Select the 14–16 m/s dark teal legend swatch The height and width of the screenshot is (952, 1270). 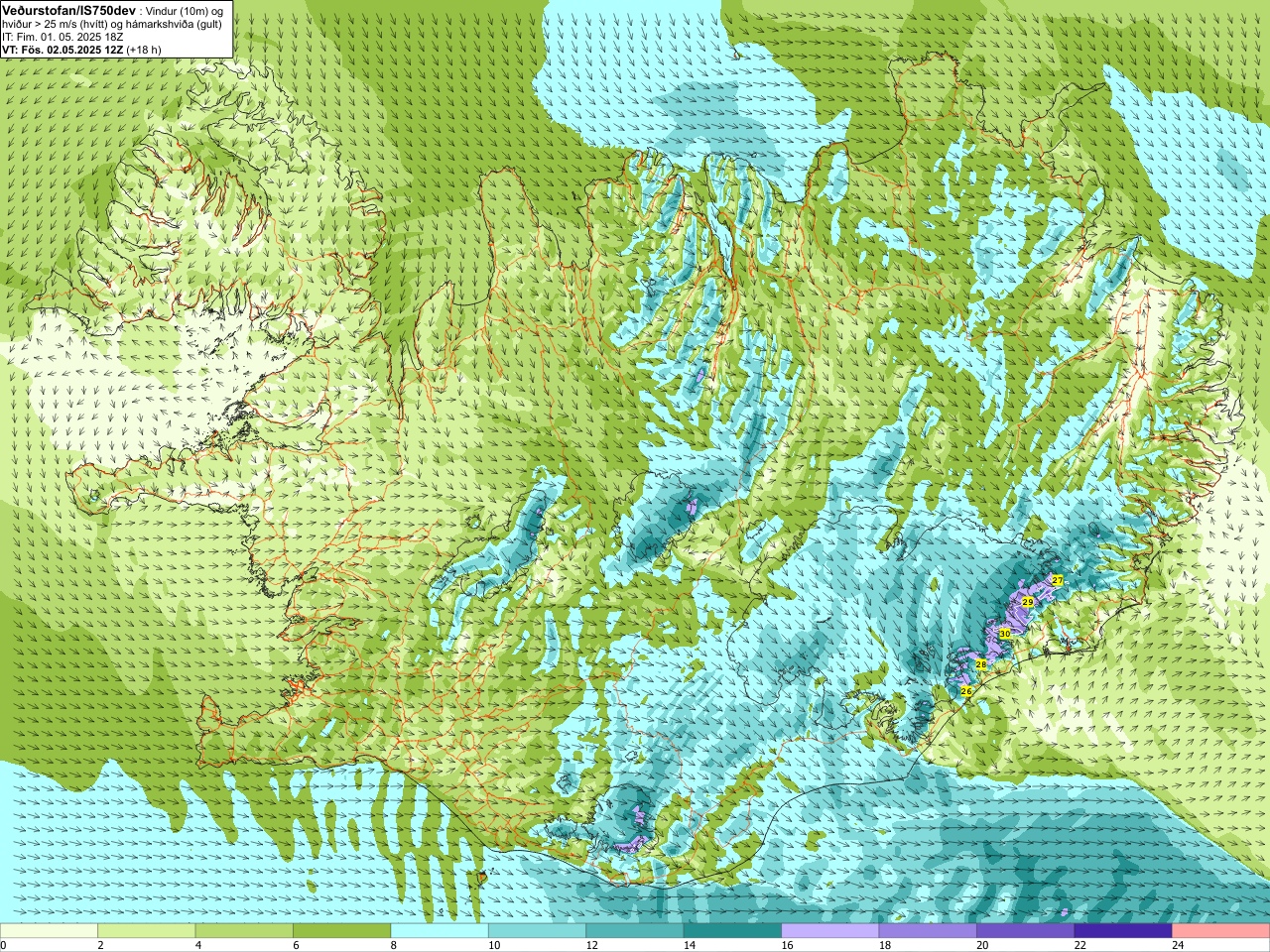coord(732,931)
